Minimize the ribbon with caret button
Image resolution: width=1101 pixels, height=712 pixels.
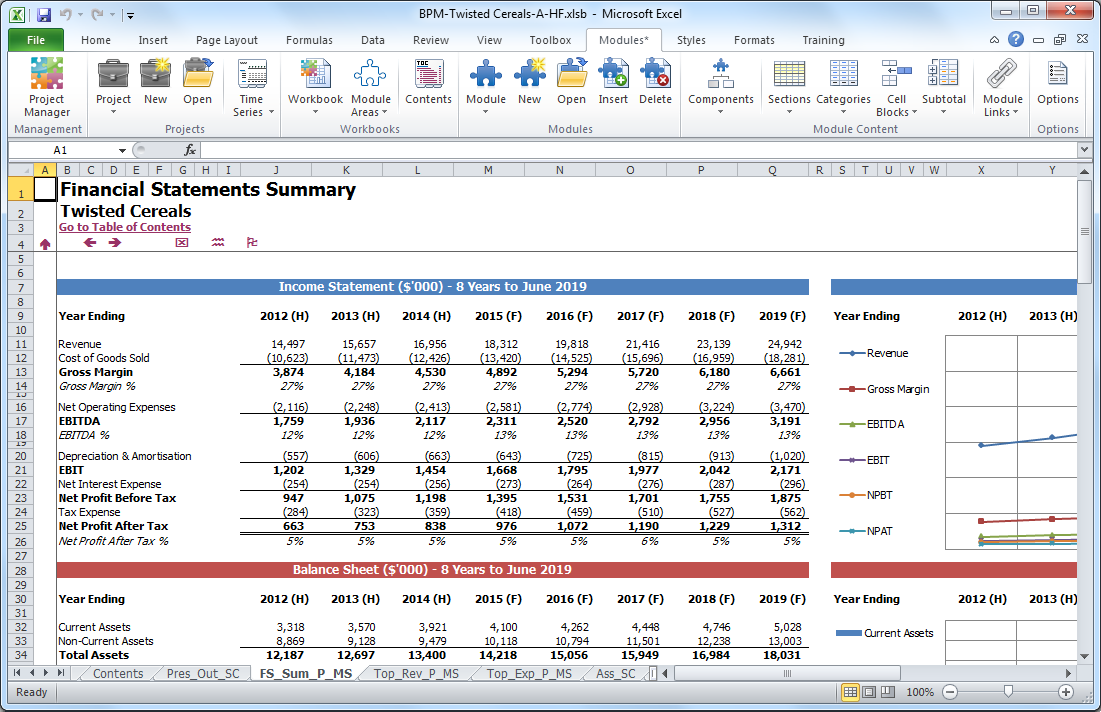[994, 40]
